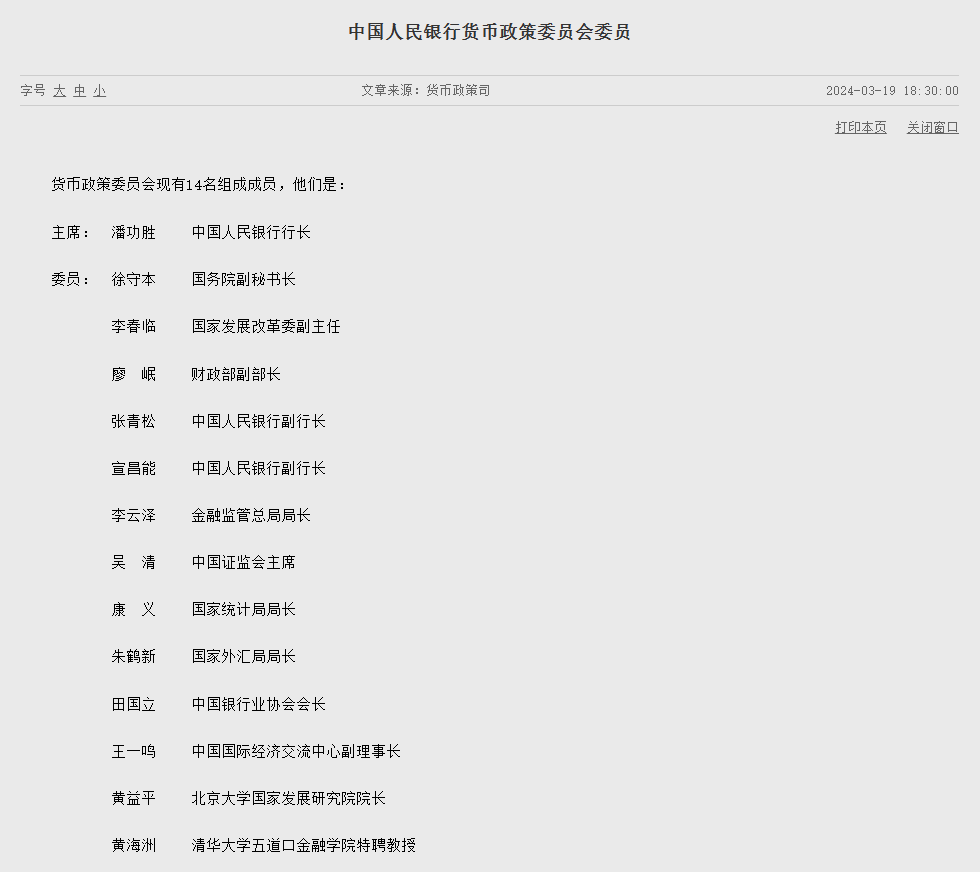Image resolution: width=980 pixels, height=872 pixels.
Task: Click 中国人民银行副行长 in the 张青松 row
Action: tap(259, 421)
